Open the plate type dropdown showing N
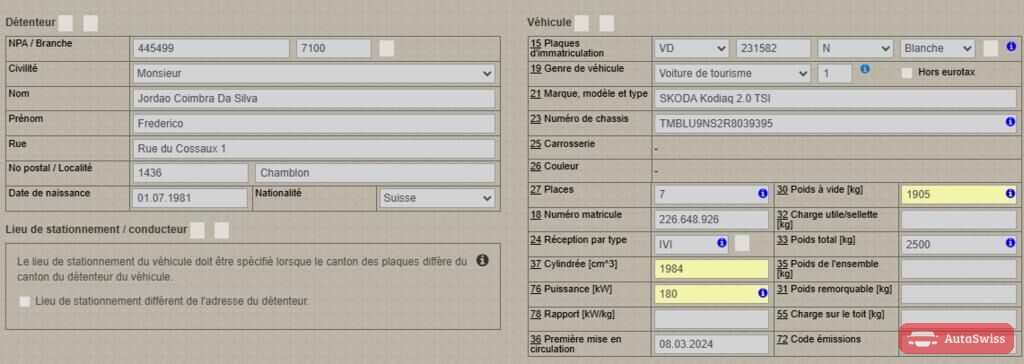 (x=856, y=48)
